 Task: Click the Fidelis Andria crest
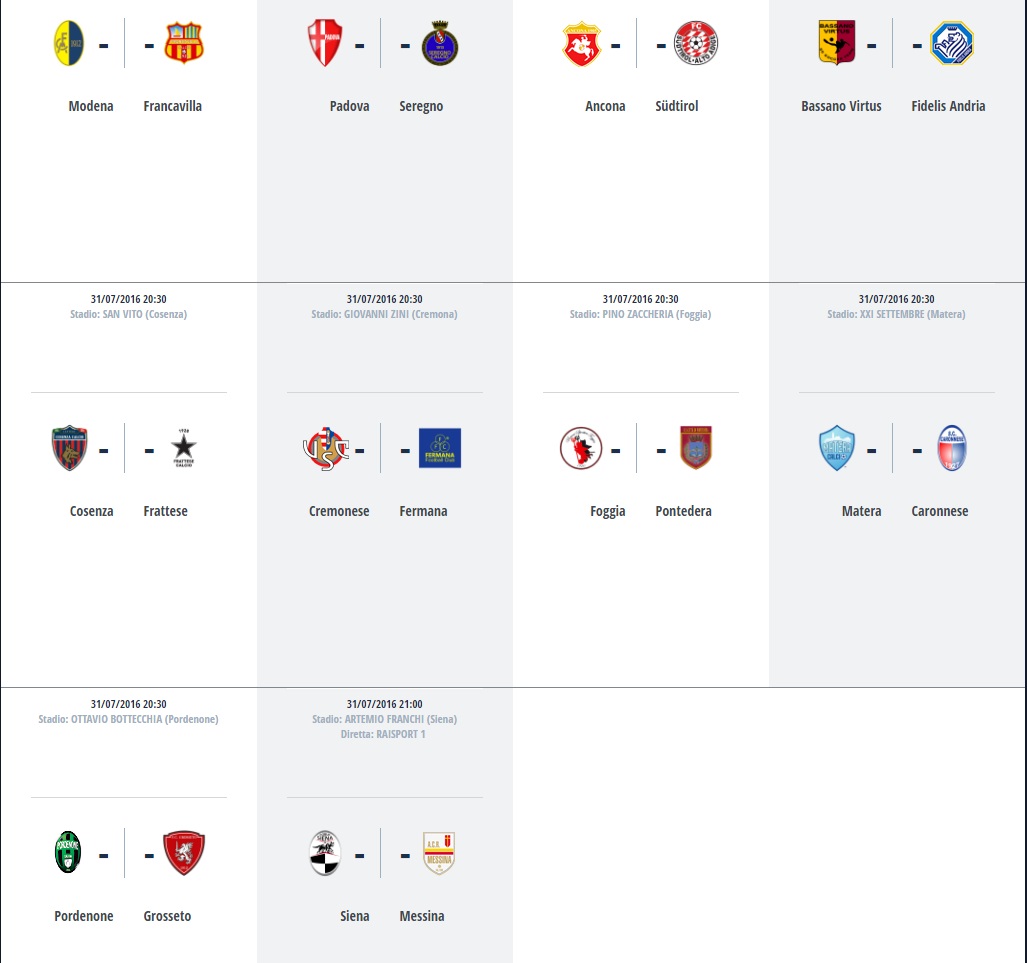(x=952, y=43)
